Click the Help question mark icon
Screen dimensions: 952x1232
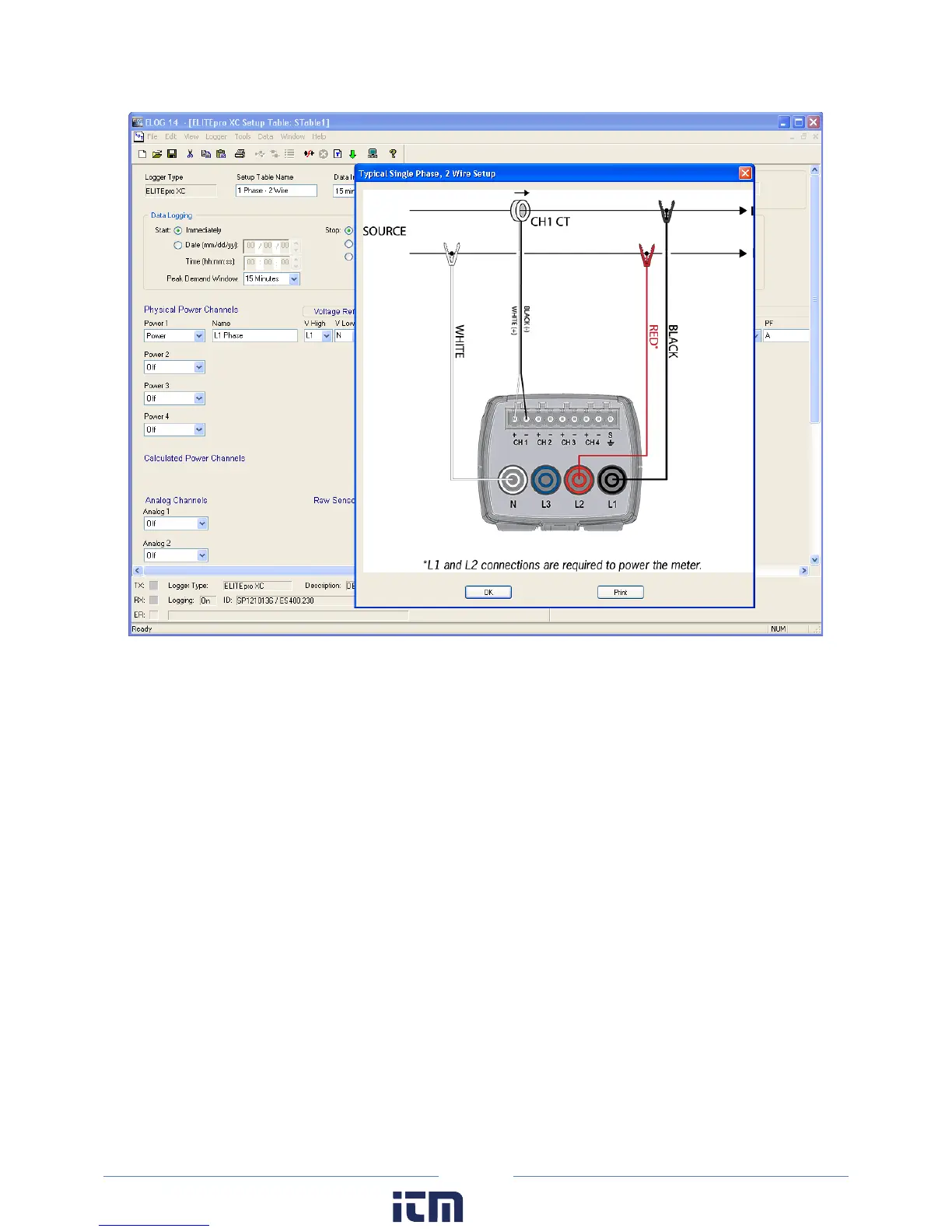coord(393,154)
